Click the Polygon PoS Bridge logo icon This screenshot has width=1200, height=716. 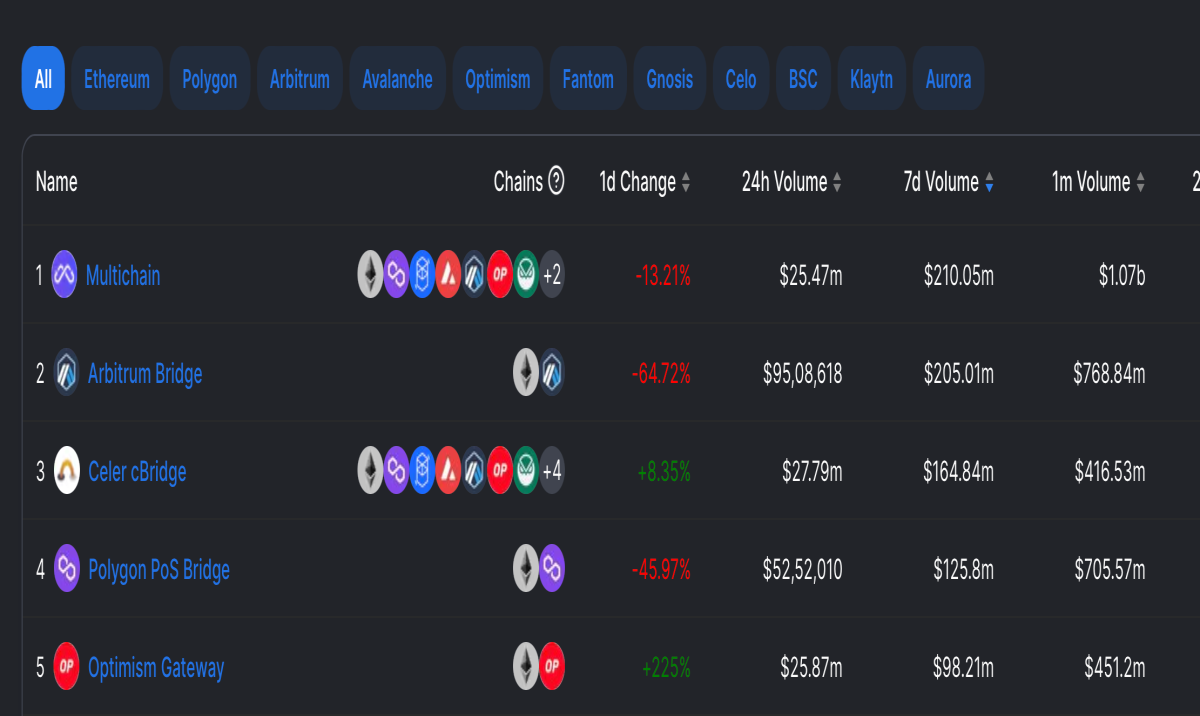point(67,569)
